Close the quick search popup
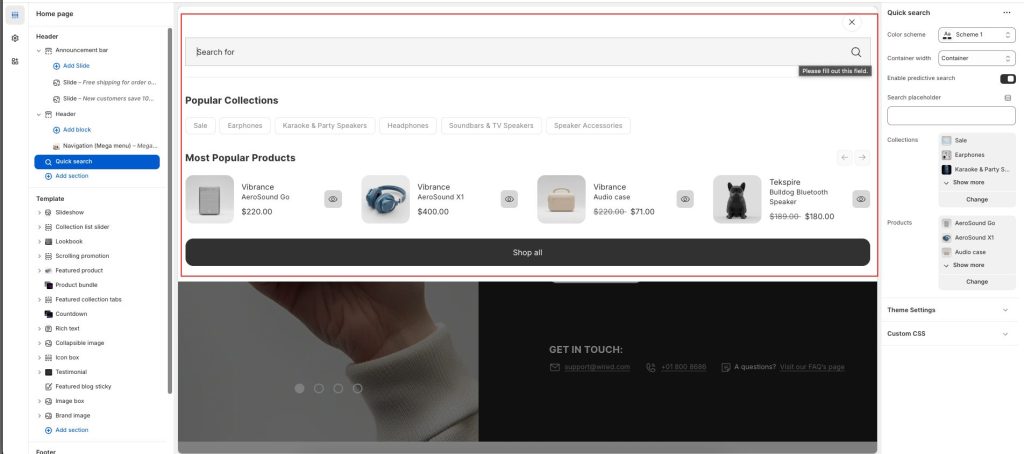1024x454 pixels. [x=852, y=21]
